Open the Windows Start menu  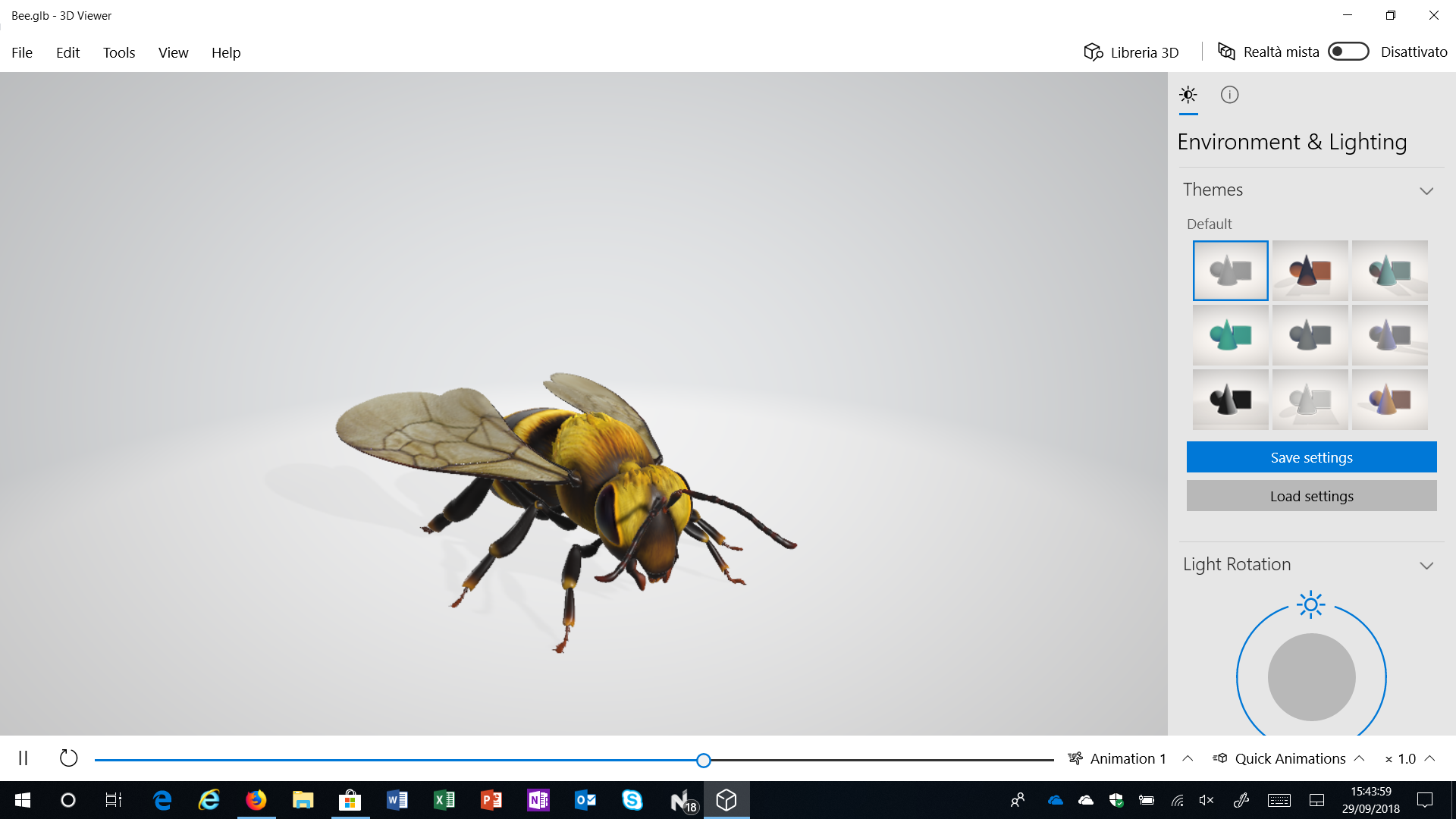[23, 800]
